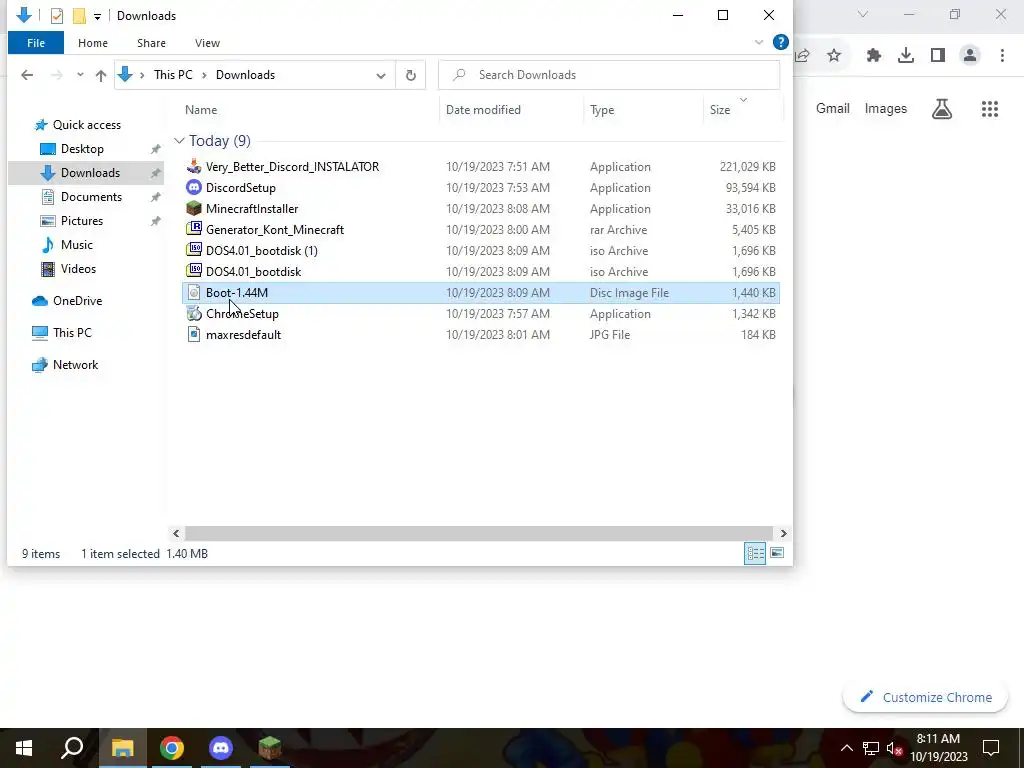This screenshot has height=768, width=1024.
Task: Select Documents in the navigation pane
Action: pos(91,197)
